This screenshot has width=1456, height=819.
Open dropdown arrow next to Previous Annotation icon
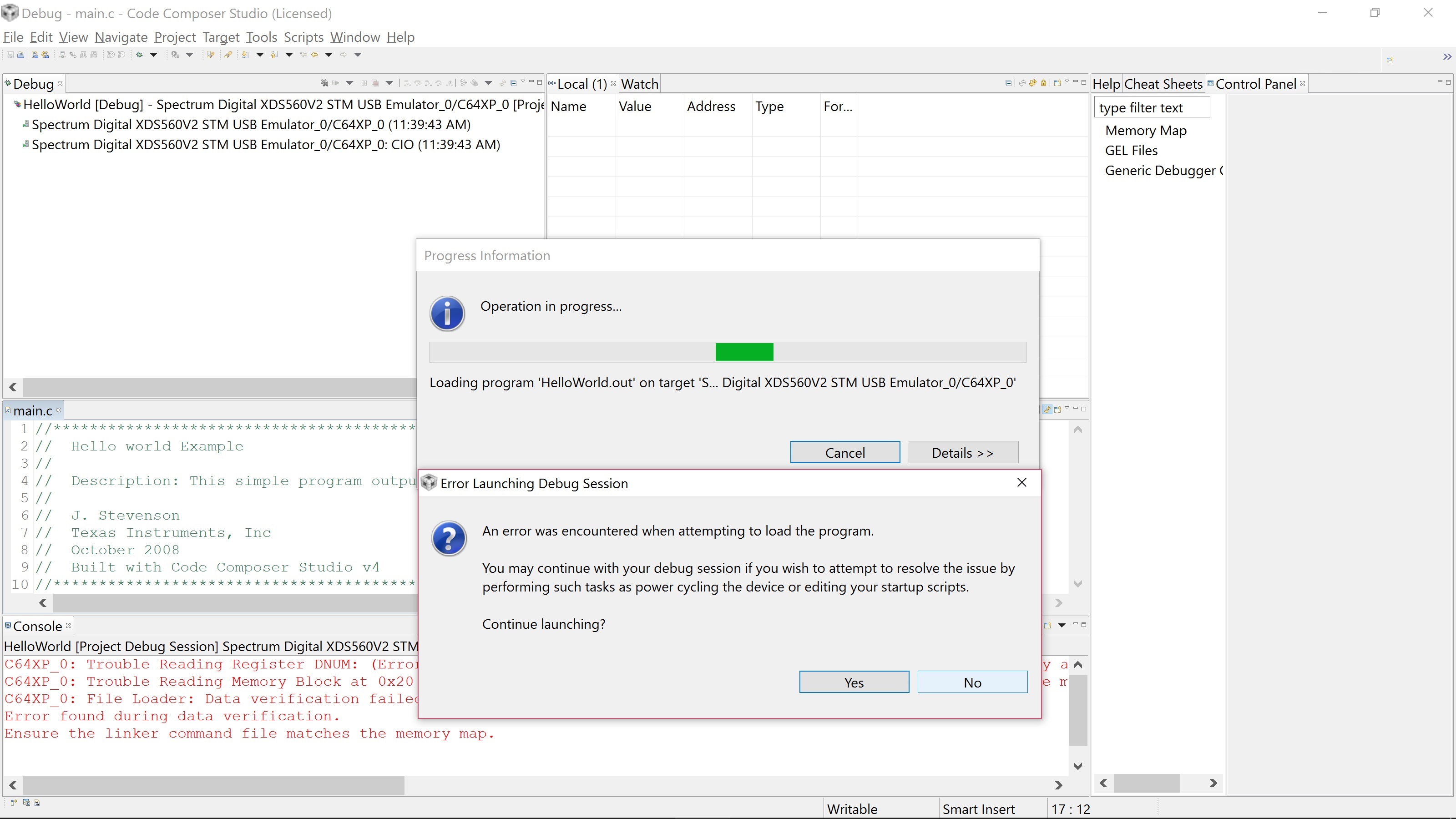pyautogui.click(x=289, y=55)
